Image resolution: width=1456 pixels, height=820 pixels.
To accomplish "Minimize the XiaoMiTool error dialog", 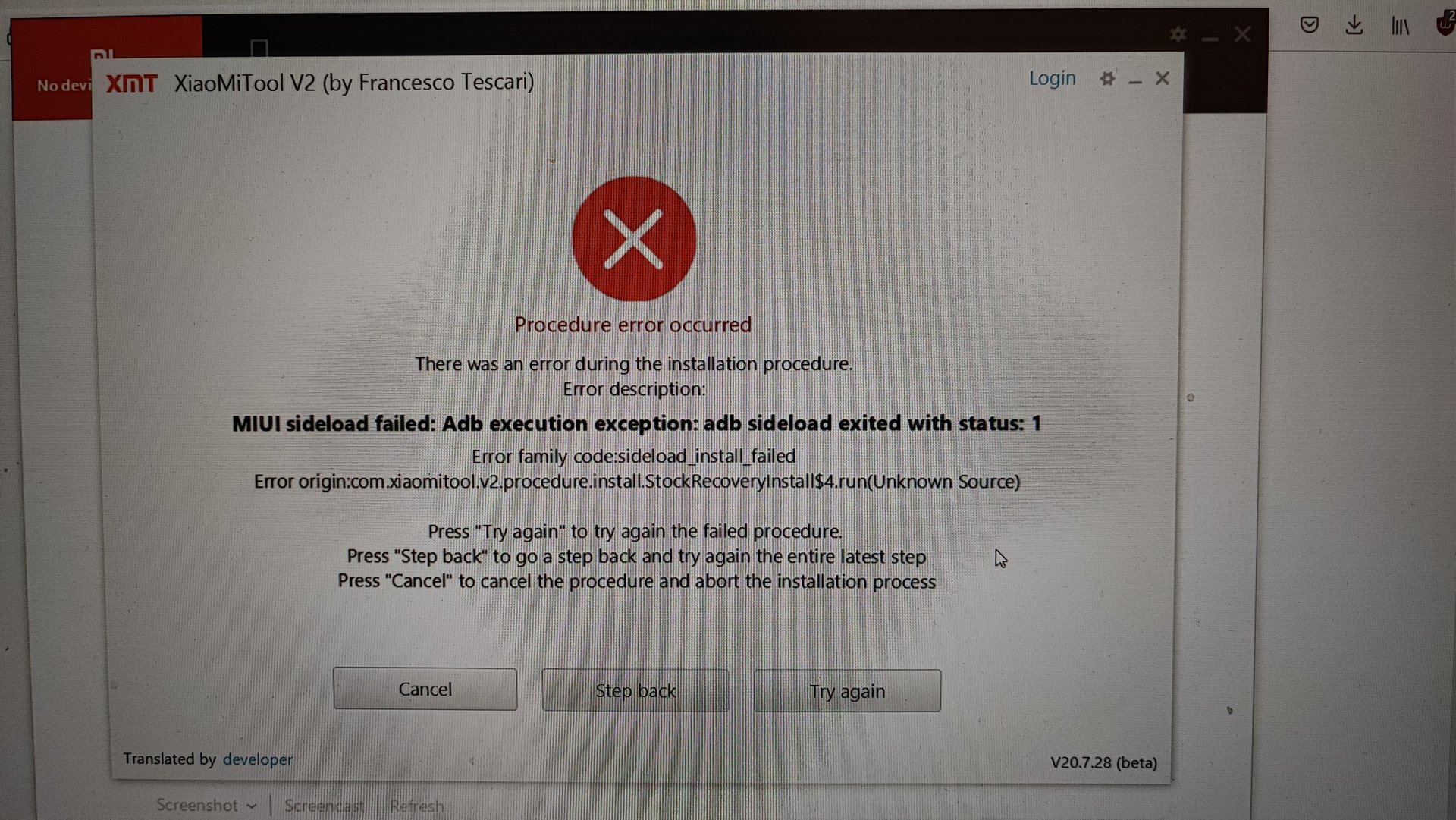I will pos(1135,80).
